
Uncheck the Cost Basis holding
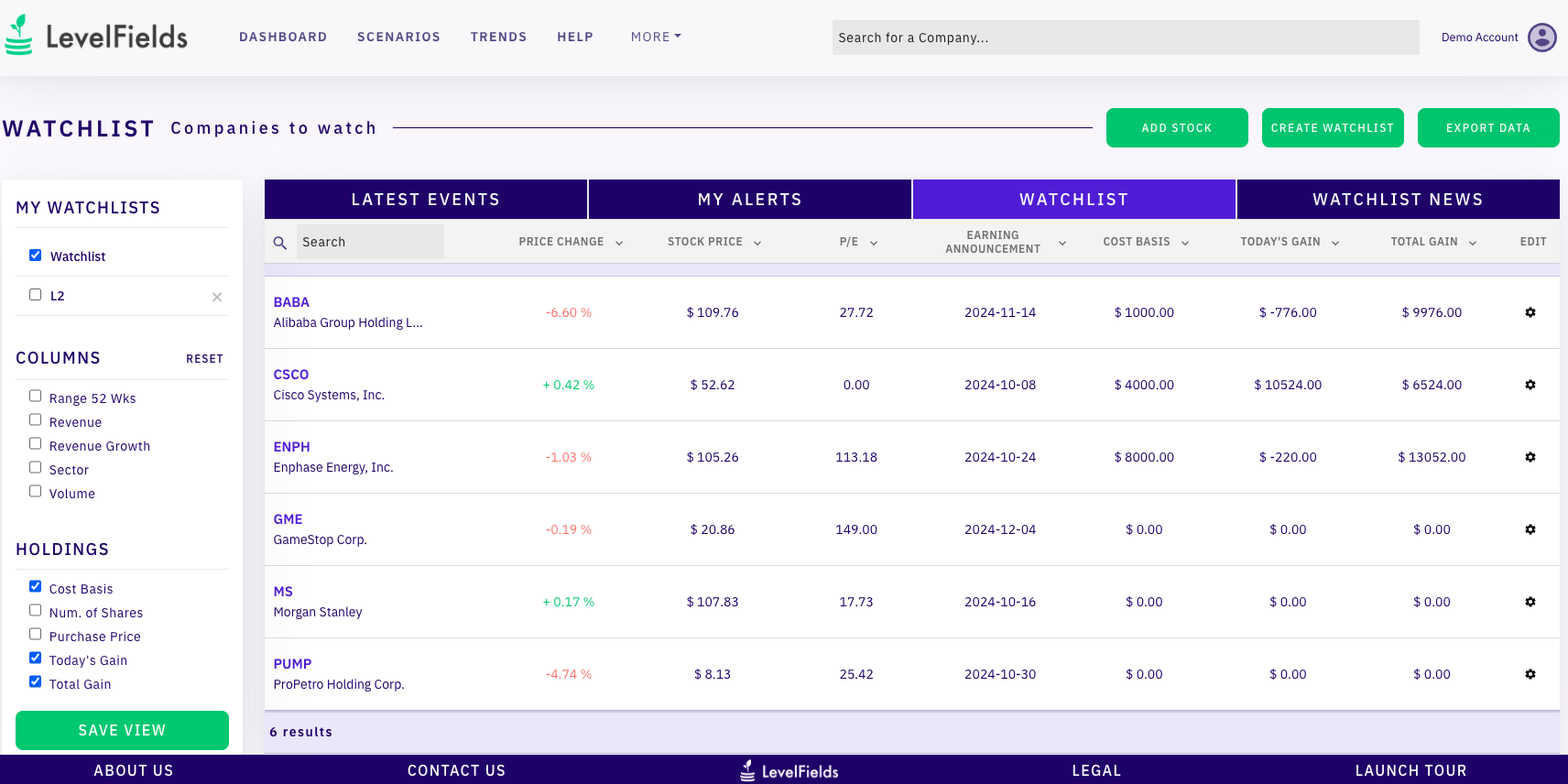(x=35, y=586)
